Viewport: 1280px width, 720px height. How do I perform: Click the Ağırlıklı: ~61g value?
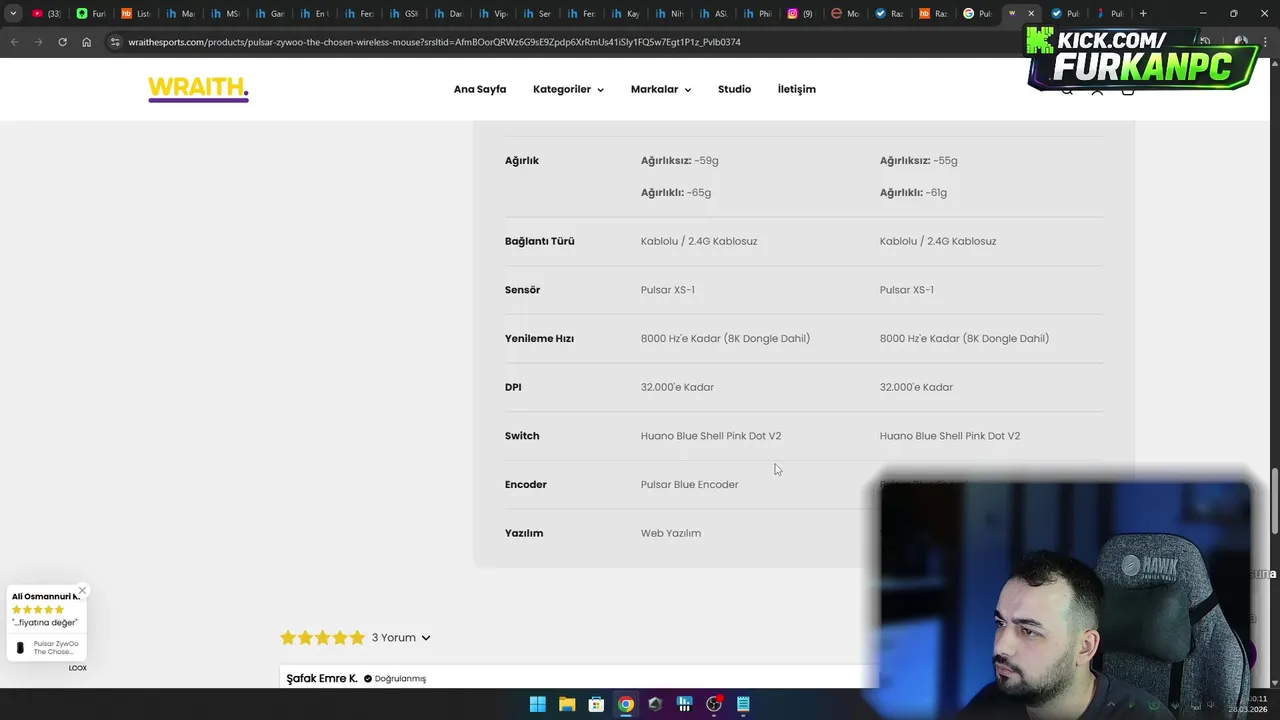pos(913,192)
